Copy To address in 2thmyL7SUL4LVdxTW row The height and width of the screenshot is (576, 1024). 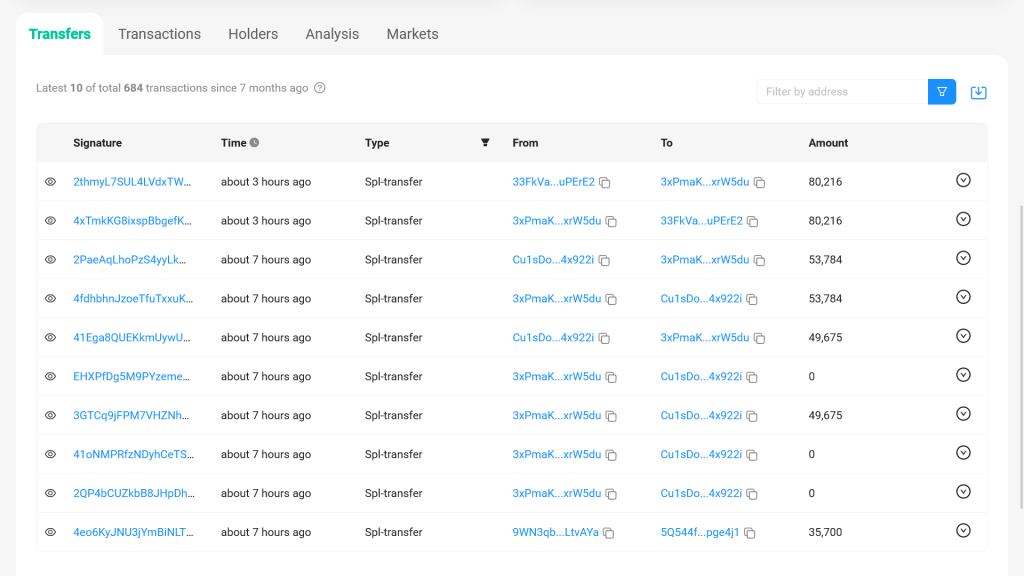point(759,182)
